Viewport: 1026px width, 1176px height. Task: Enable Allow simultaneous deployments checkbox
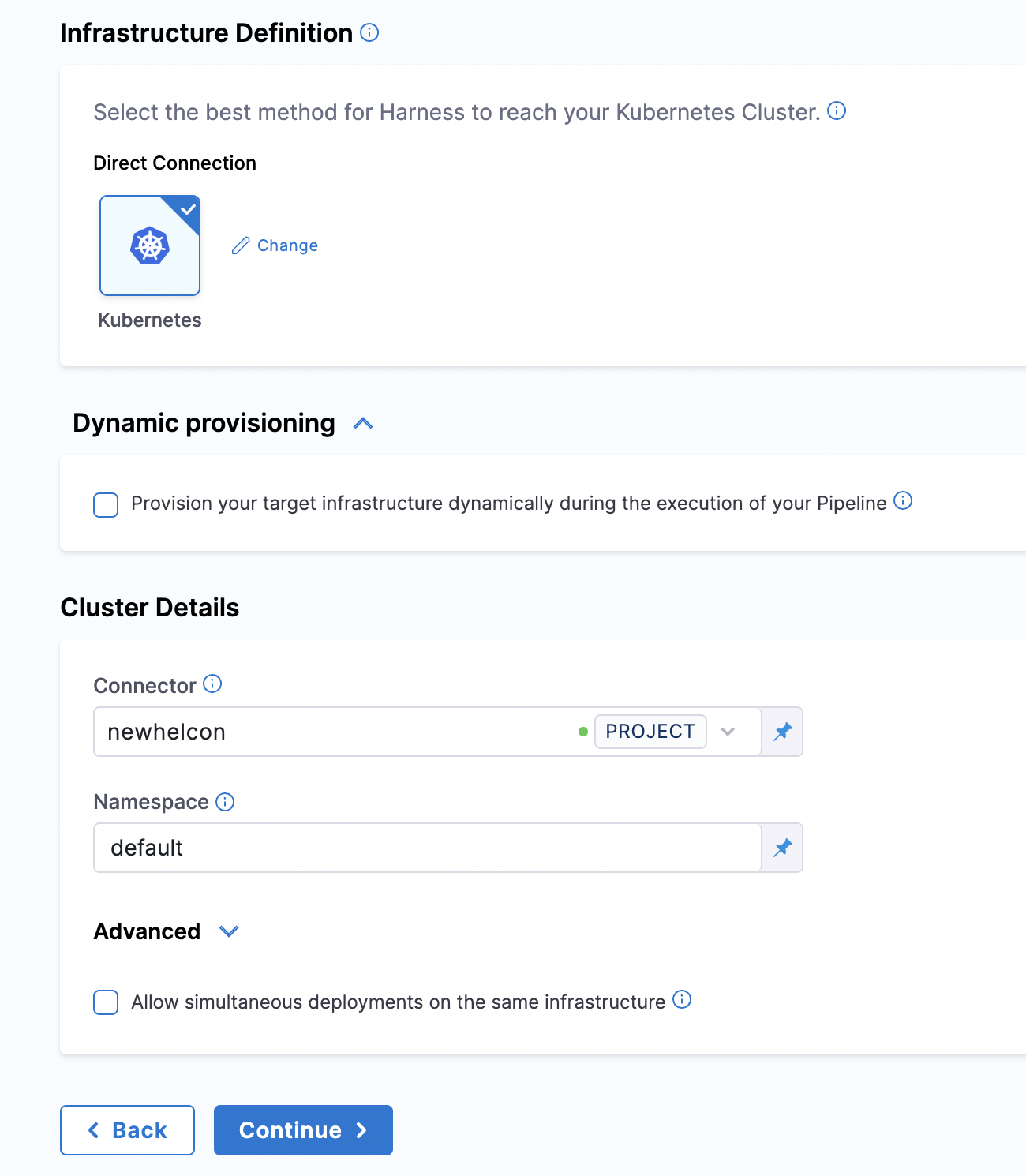point(106,1002)
